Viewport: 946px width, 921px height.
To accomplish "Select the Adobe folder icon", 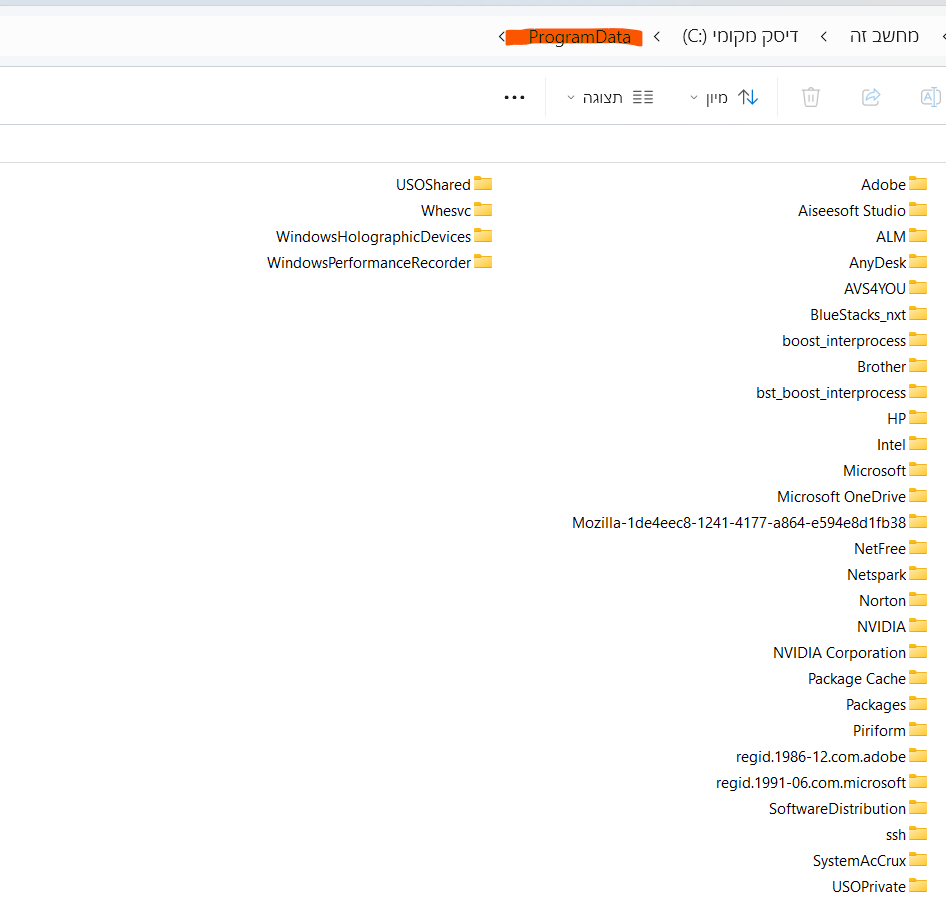I will pyautogui.click(x=918, y=184).
